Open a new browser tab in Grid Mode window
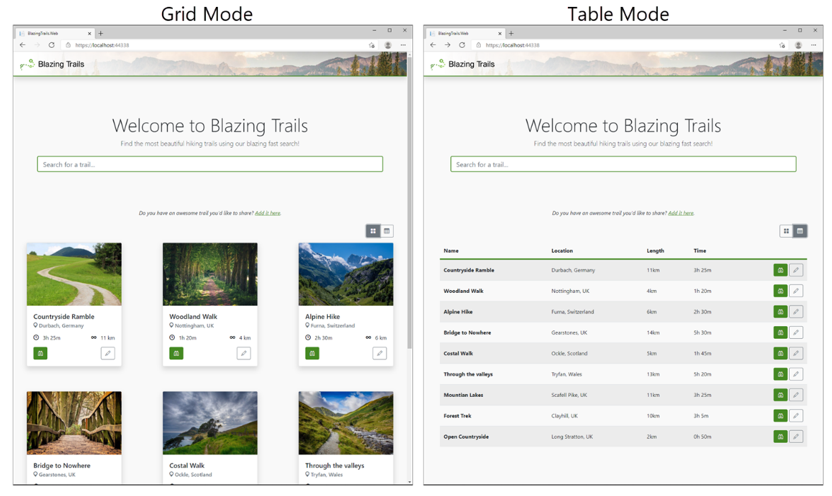The height and width of the screenshot is (496, 832). [100, 33]
